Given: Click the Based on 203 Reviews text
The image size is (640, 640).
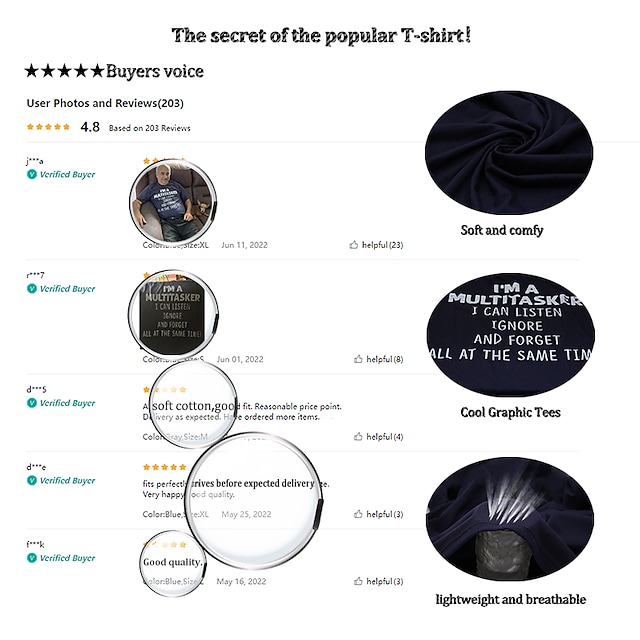Looking at the screenshot, I should (x=149, y=128).
